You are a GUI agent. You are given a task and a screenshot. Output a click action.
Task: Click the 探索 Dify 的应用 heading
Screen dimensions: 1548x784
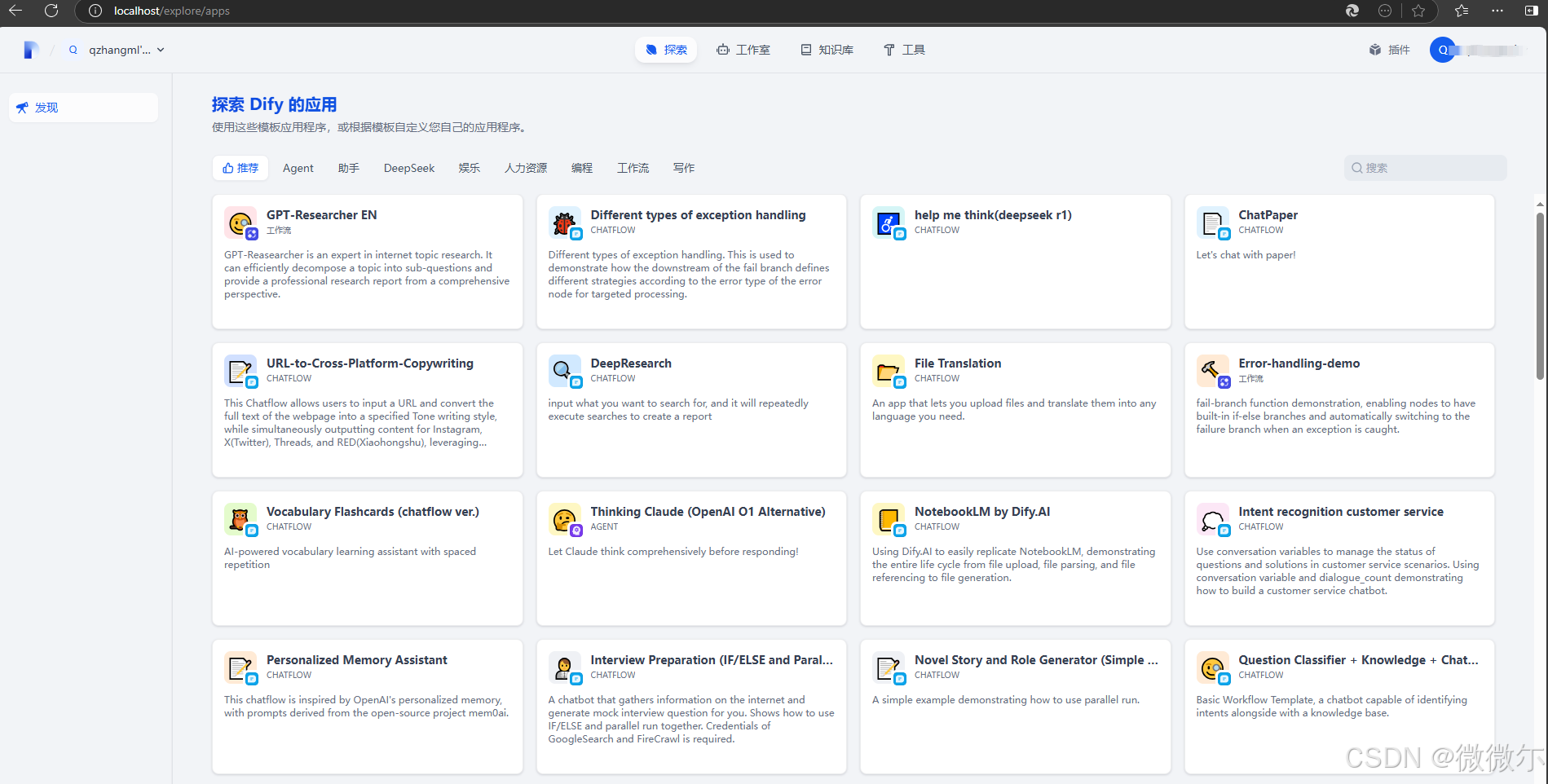tap(274, 104)
